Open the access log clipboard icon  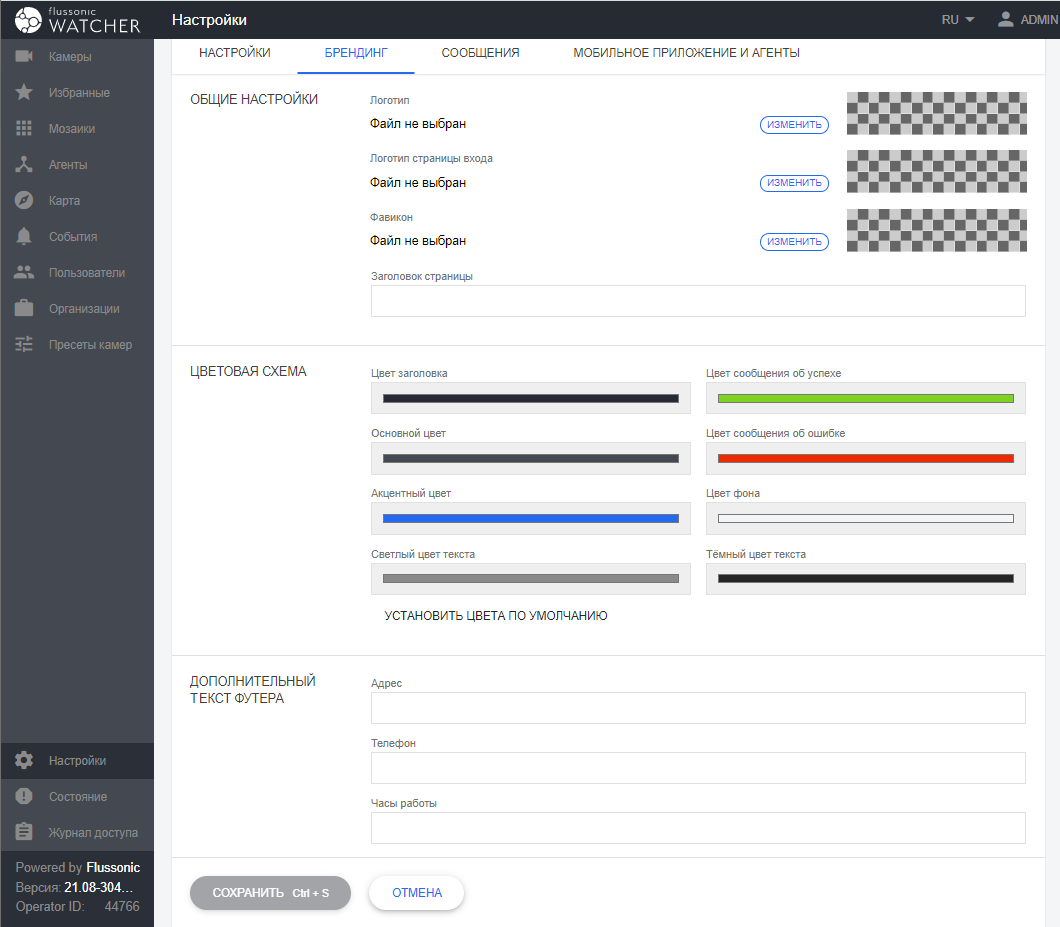25,833
